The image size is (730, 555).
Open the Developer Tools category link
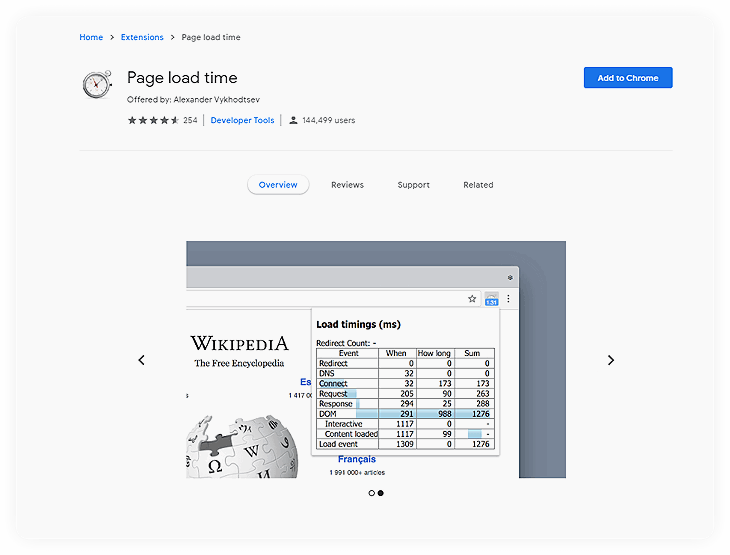click(242, 121)
